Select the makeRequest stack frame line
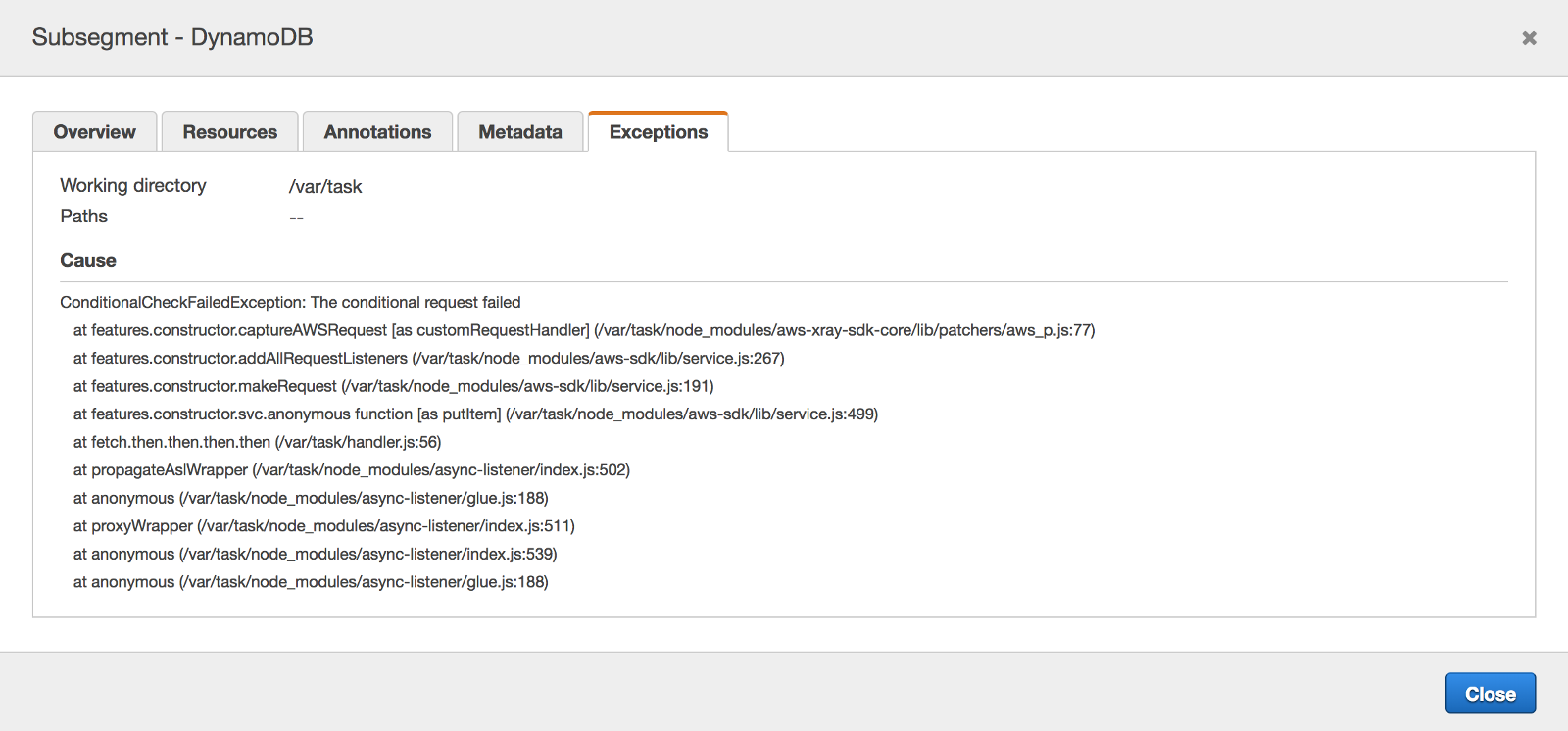The image size is (1568, 731). pos(393,387)
